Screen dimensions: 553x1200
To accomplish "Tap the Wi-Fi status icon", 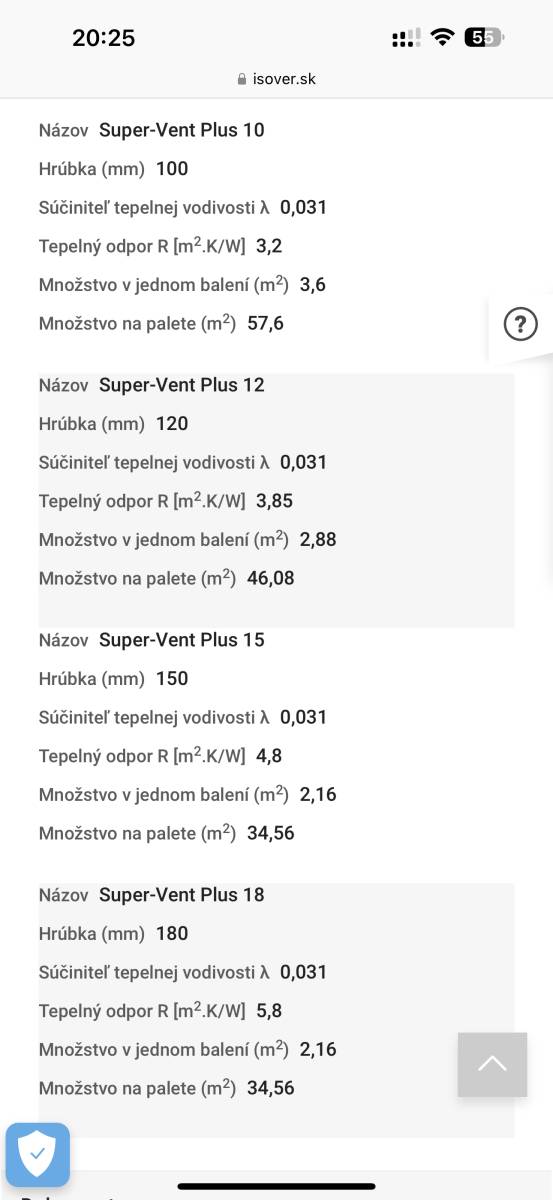I will tap(441, 38).
